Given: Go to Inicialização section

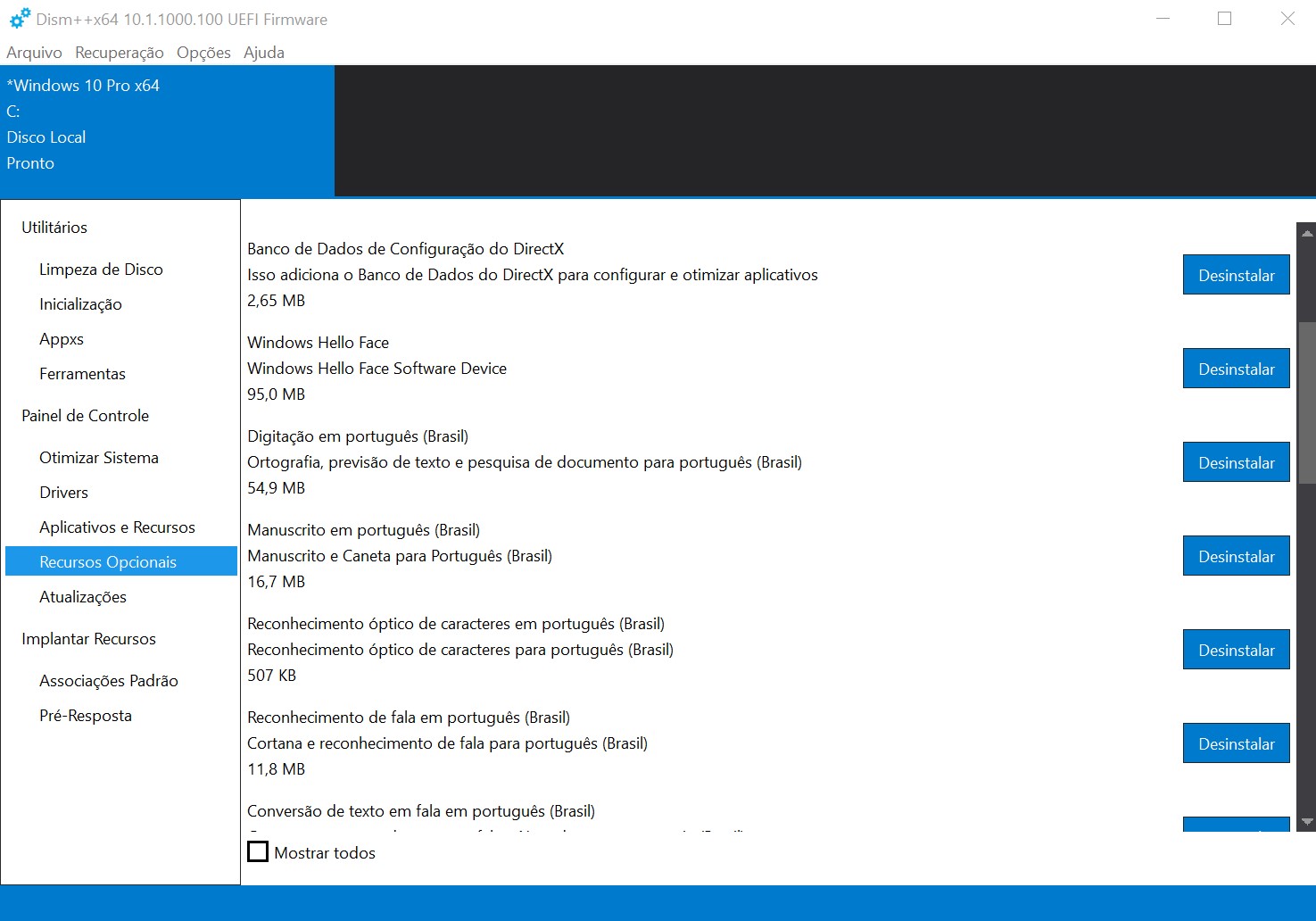Looking at the screenshot, I should pos(80,304).
